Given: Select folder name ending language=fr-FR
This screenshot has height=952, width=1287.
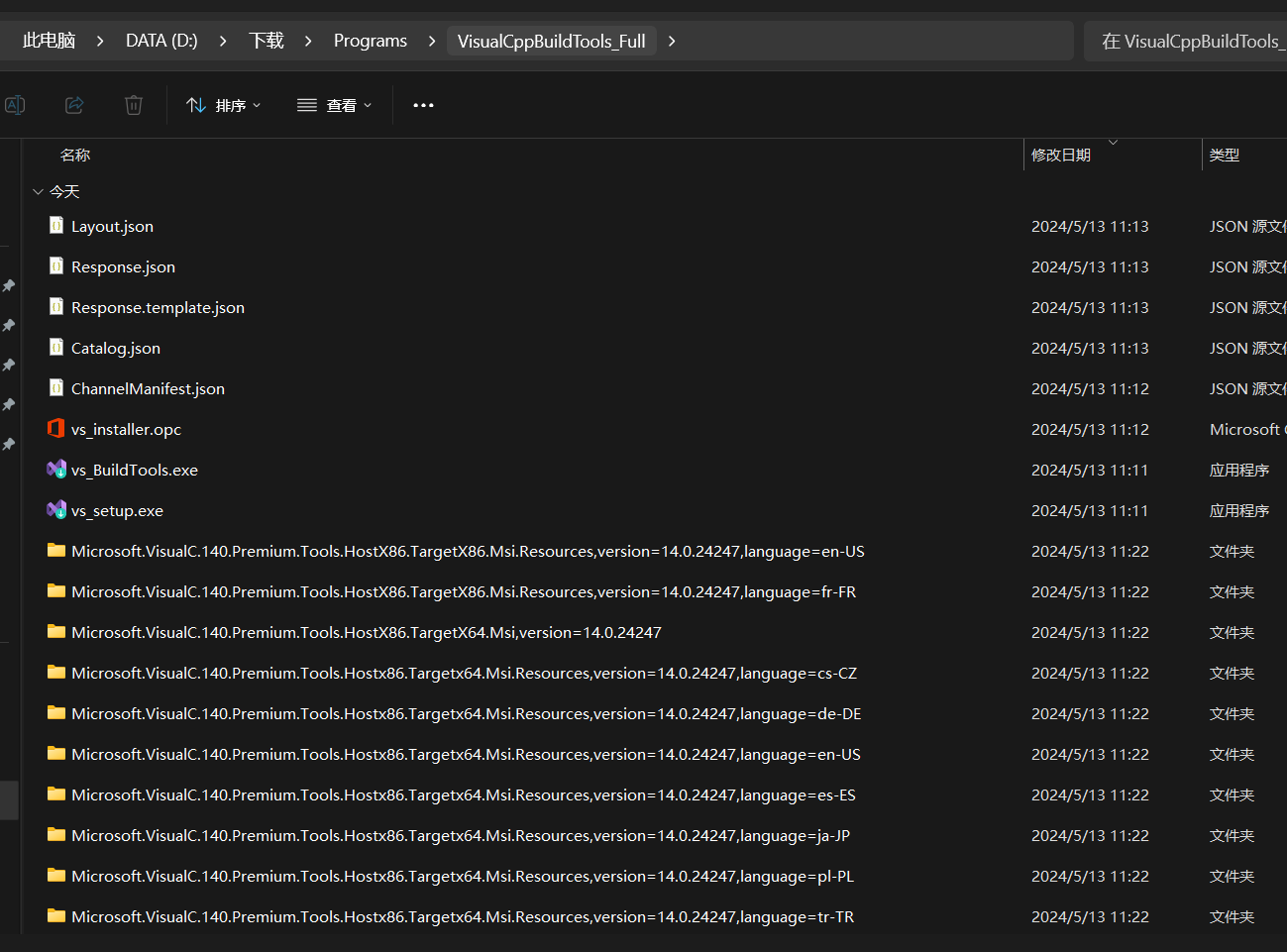Looking at the screenshot, I should click(x=464, y=592).
